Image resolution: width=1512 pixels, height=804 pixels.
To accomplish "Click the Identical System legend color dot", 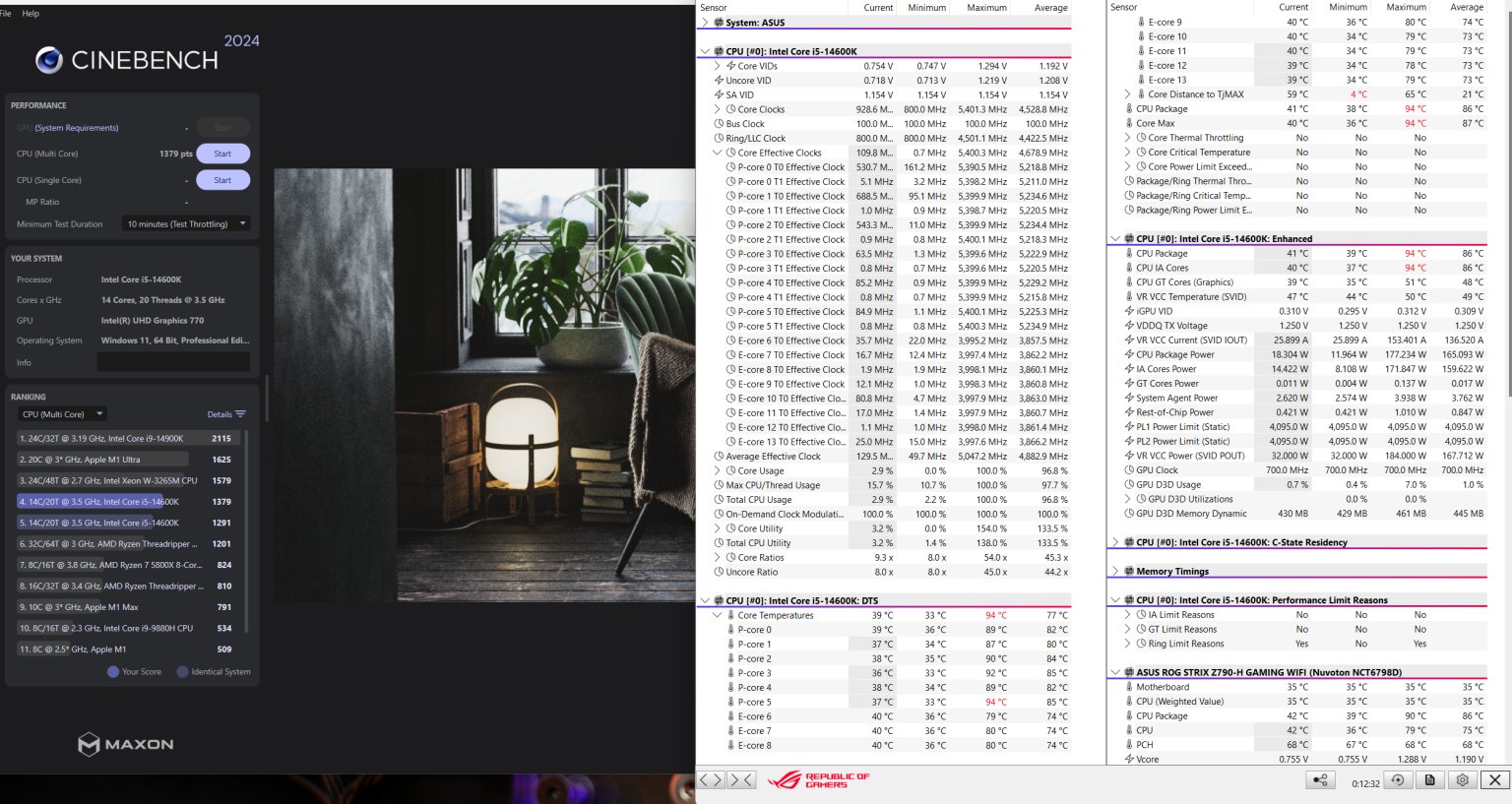I will [x=182, y=672].
